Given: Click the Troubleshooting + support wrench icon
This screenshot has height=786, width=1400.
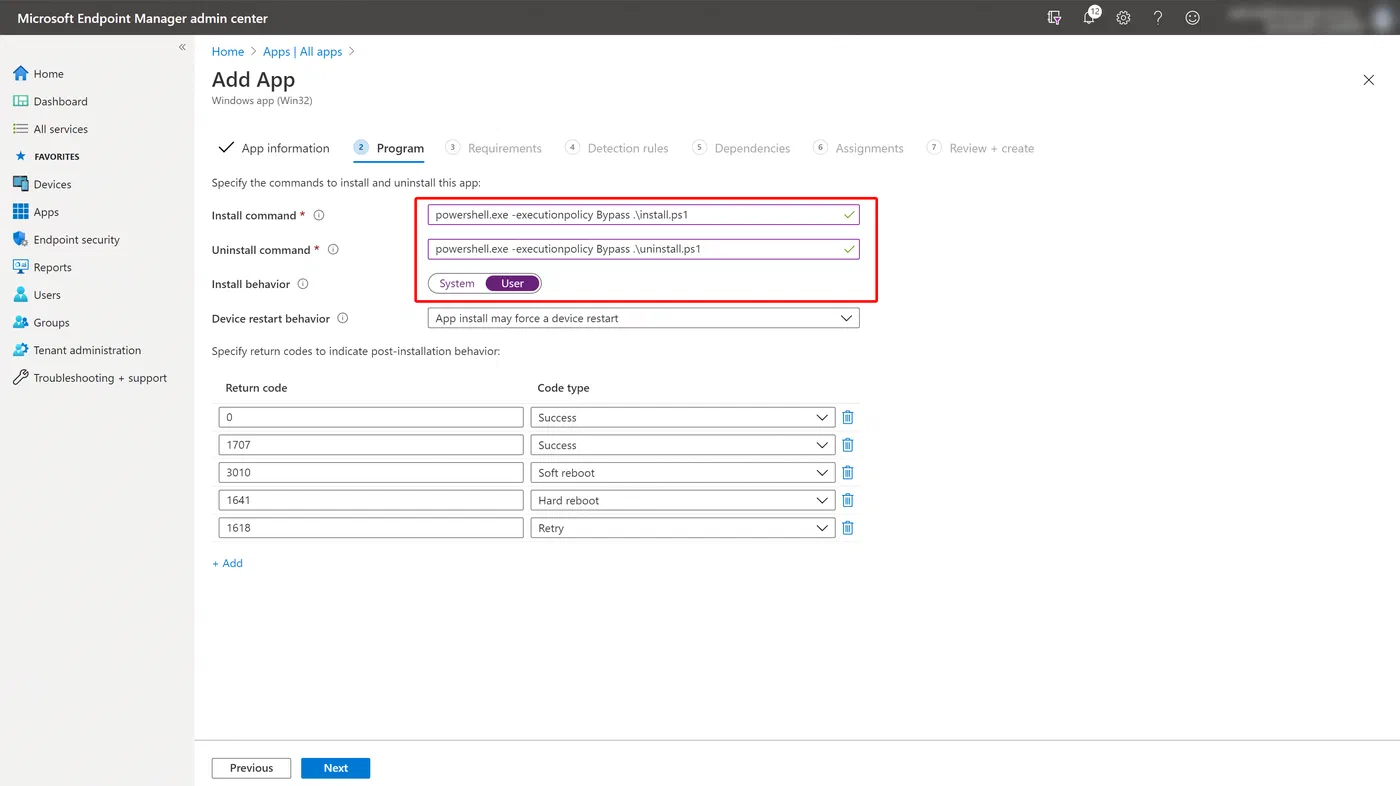Looking at the screenshot, I should pos(20,378).
